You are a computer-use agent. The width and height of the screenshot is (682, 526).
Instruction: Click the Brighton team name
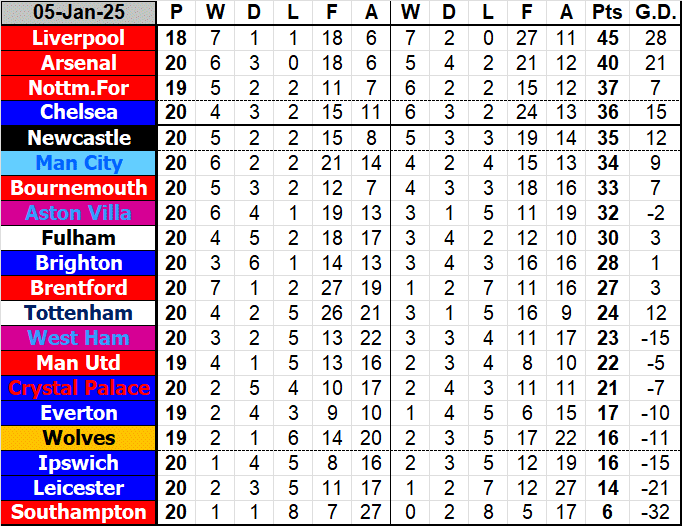(x=79, y=263)
